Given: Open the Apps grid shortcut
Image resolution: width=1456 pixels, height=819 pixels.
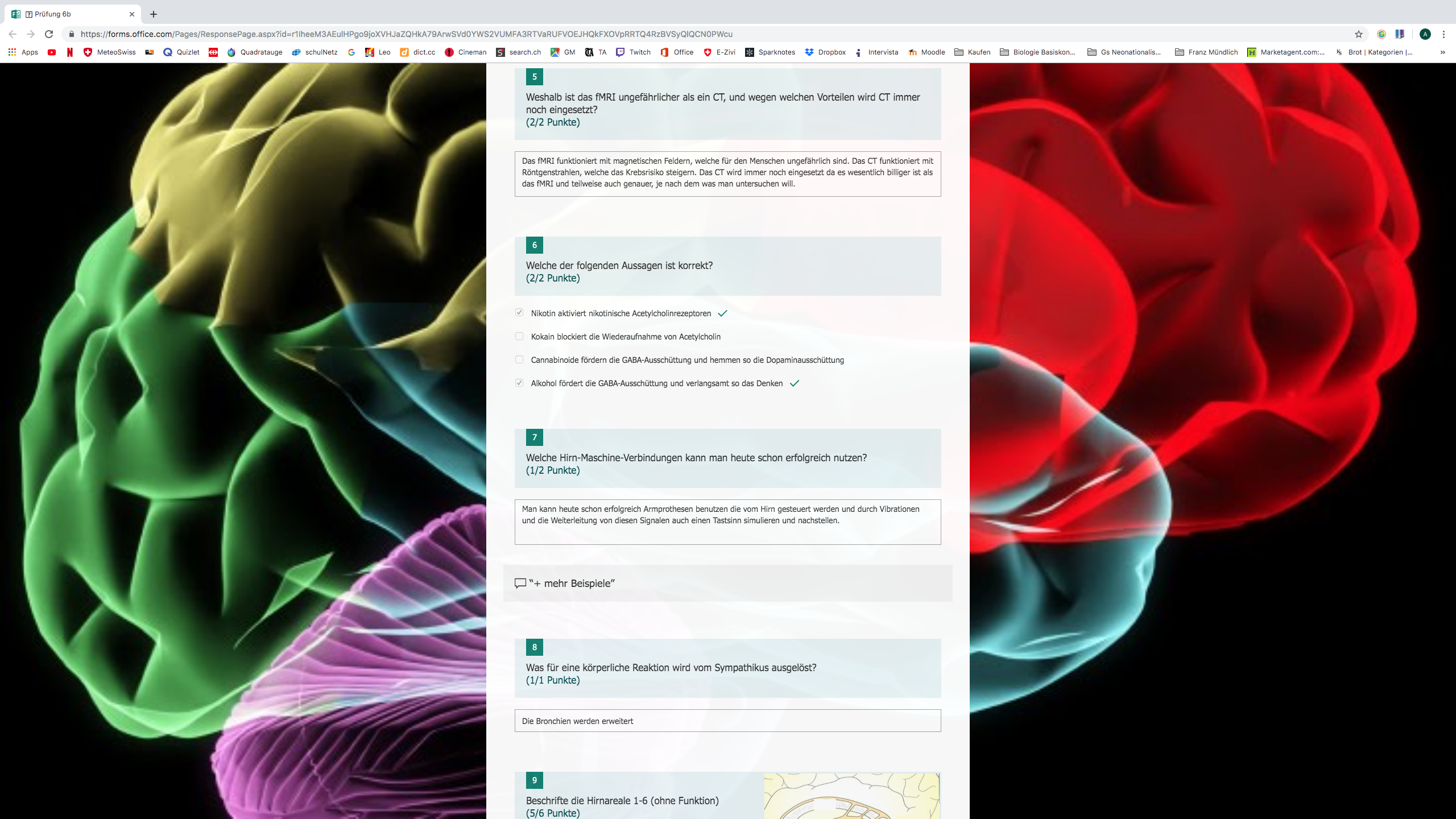Looking at the screenshot, I should 23,52.
